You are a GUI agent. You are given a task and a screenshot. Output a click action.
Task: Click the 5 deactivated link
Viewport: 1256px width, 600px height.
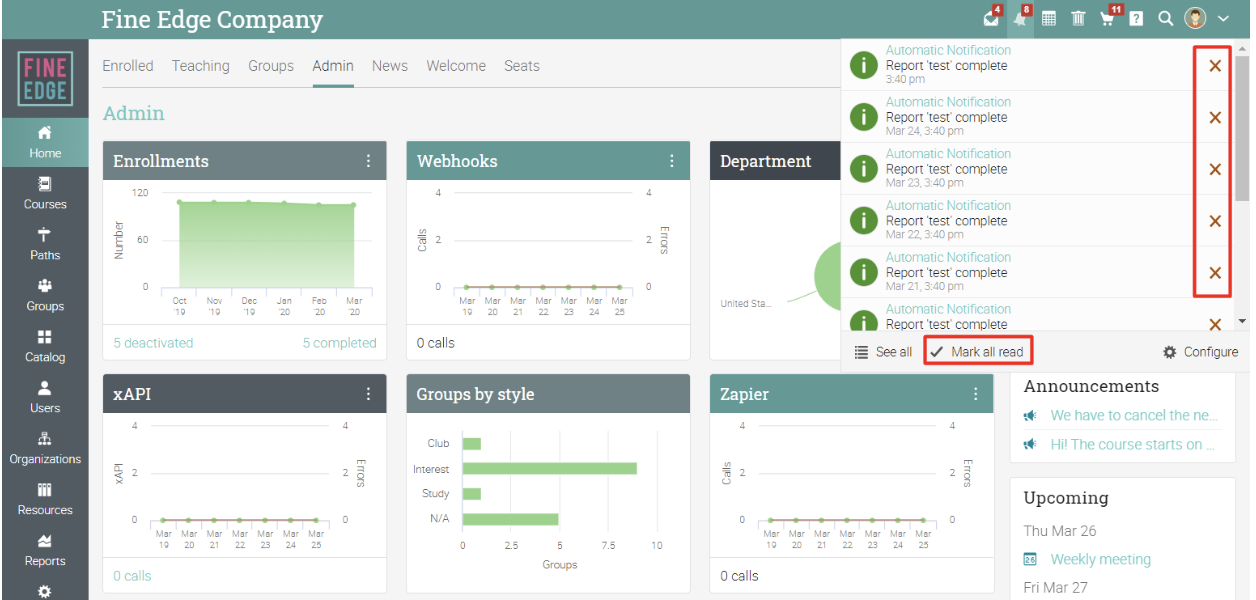click(x=153, y=343)
